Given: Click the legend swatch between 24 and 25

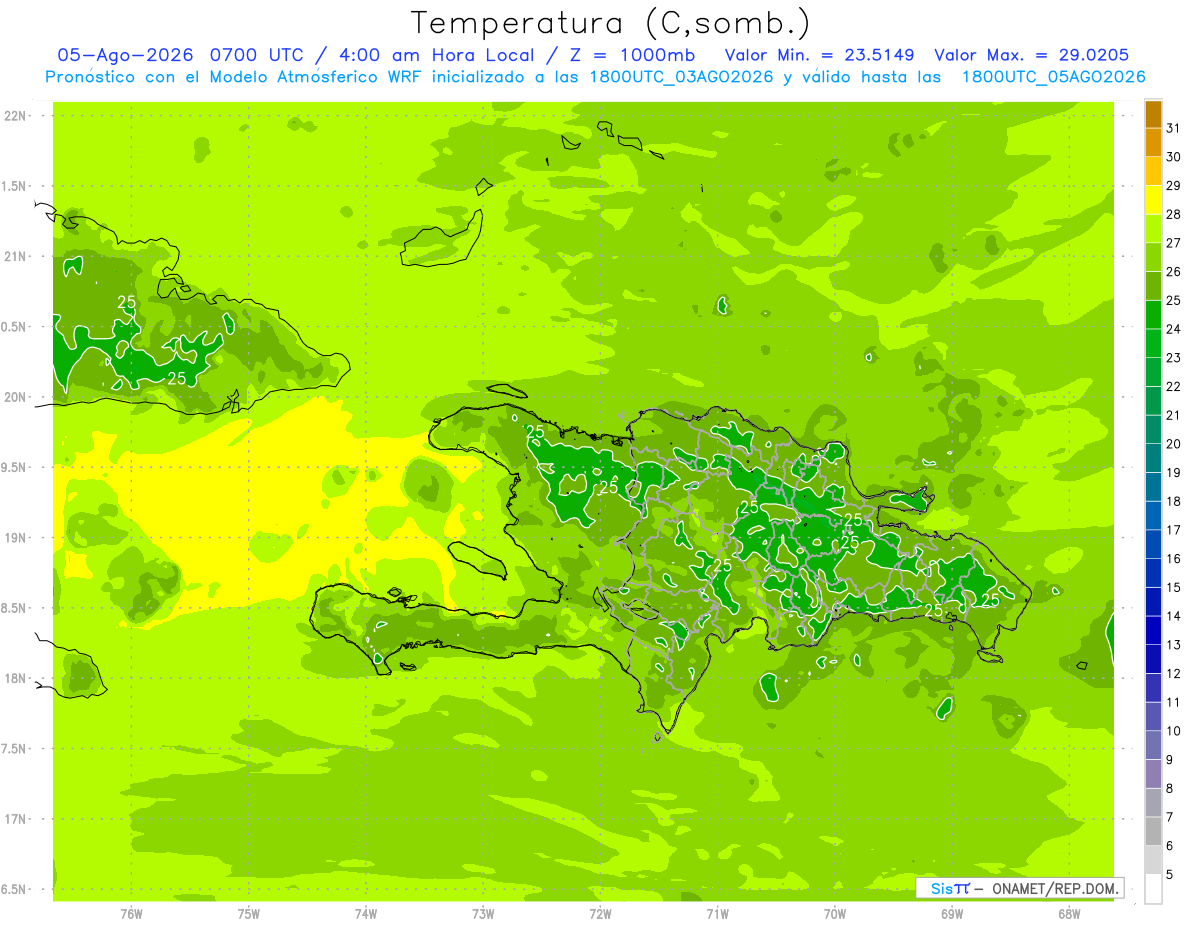Looking at the screenshot, I should [x=1153, y=315].
